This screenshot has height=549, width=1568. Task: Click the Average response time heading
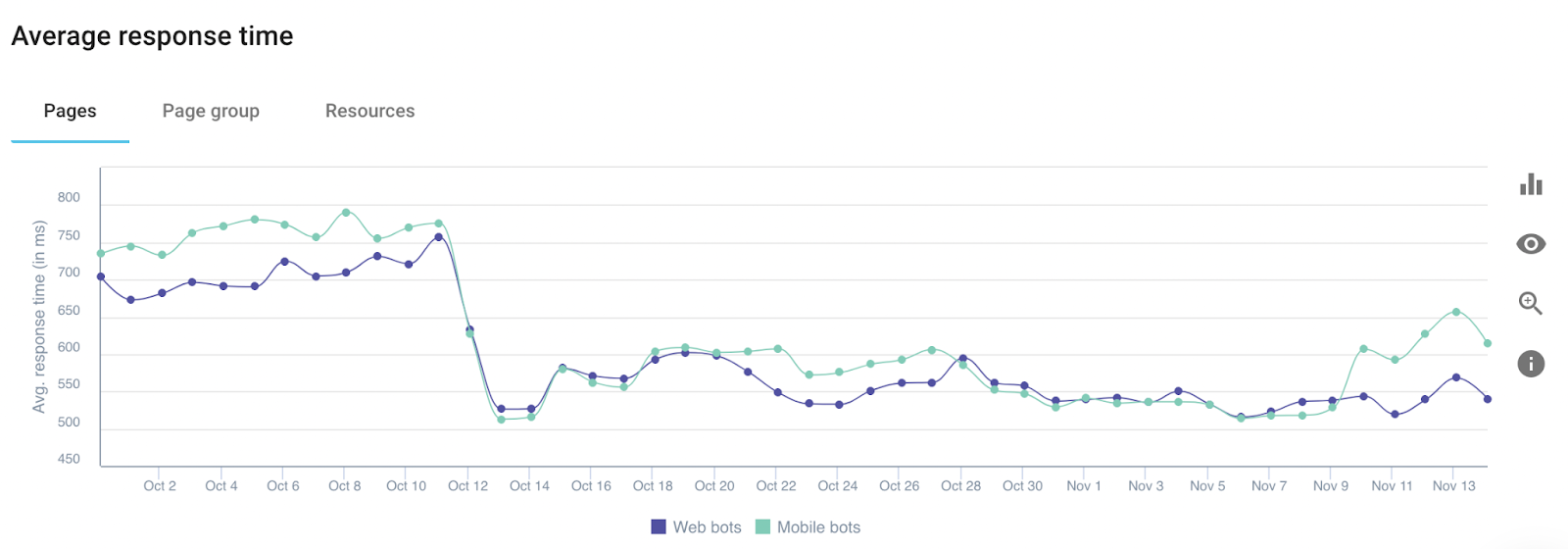tap(152, 36)
